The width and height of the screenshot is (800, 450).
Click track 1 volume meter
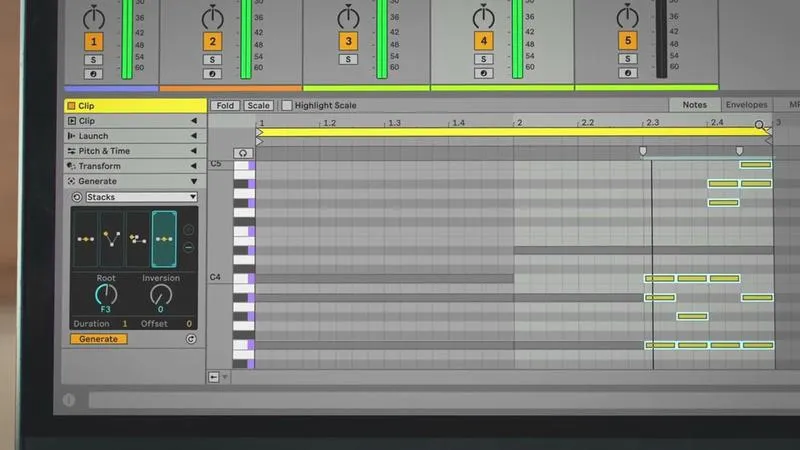point(127,39)
